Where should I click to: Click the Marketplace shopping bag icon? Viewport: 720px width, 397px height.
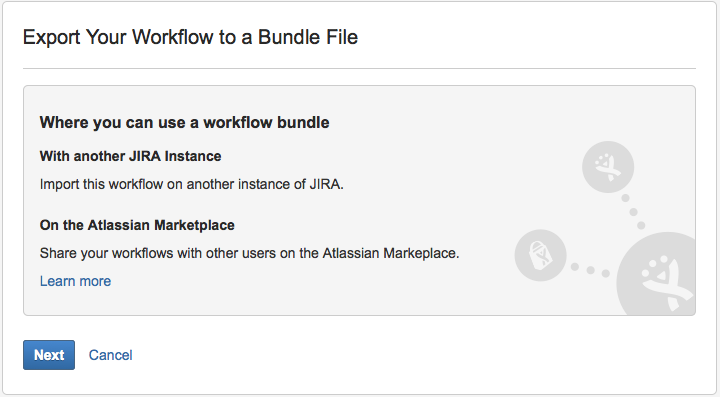540,255
